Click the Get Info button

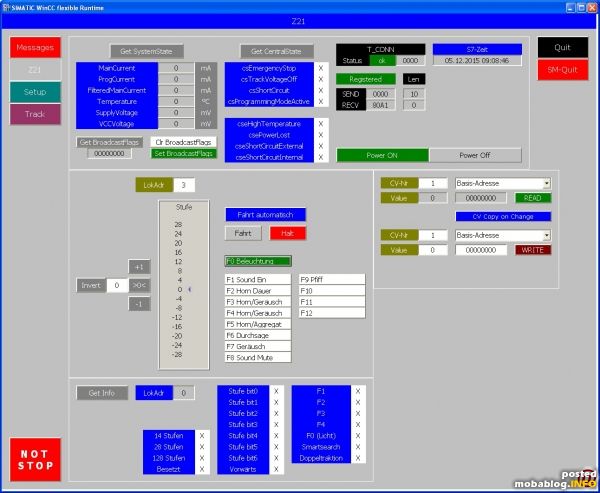coord(102,393)
